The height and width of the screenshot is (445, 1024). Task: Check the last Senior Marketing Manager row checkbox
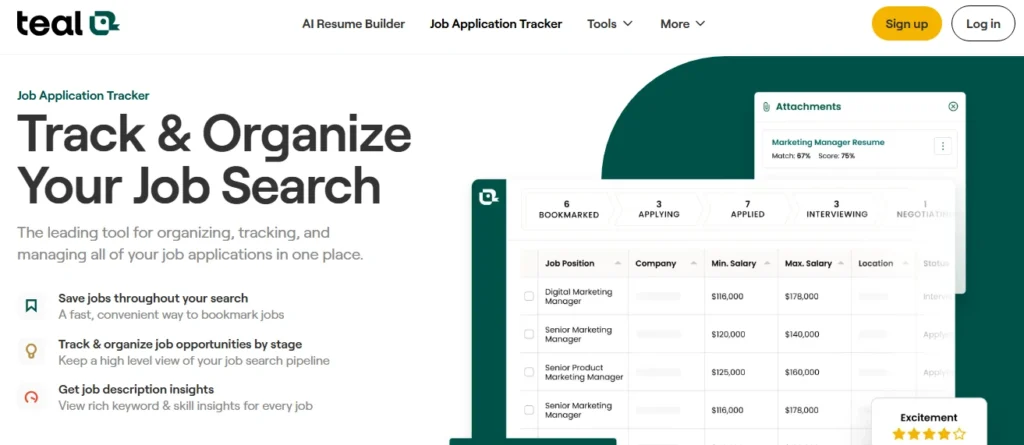point(529,410)
